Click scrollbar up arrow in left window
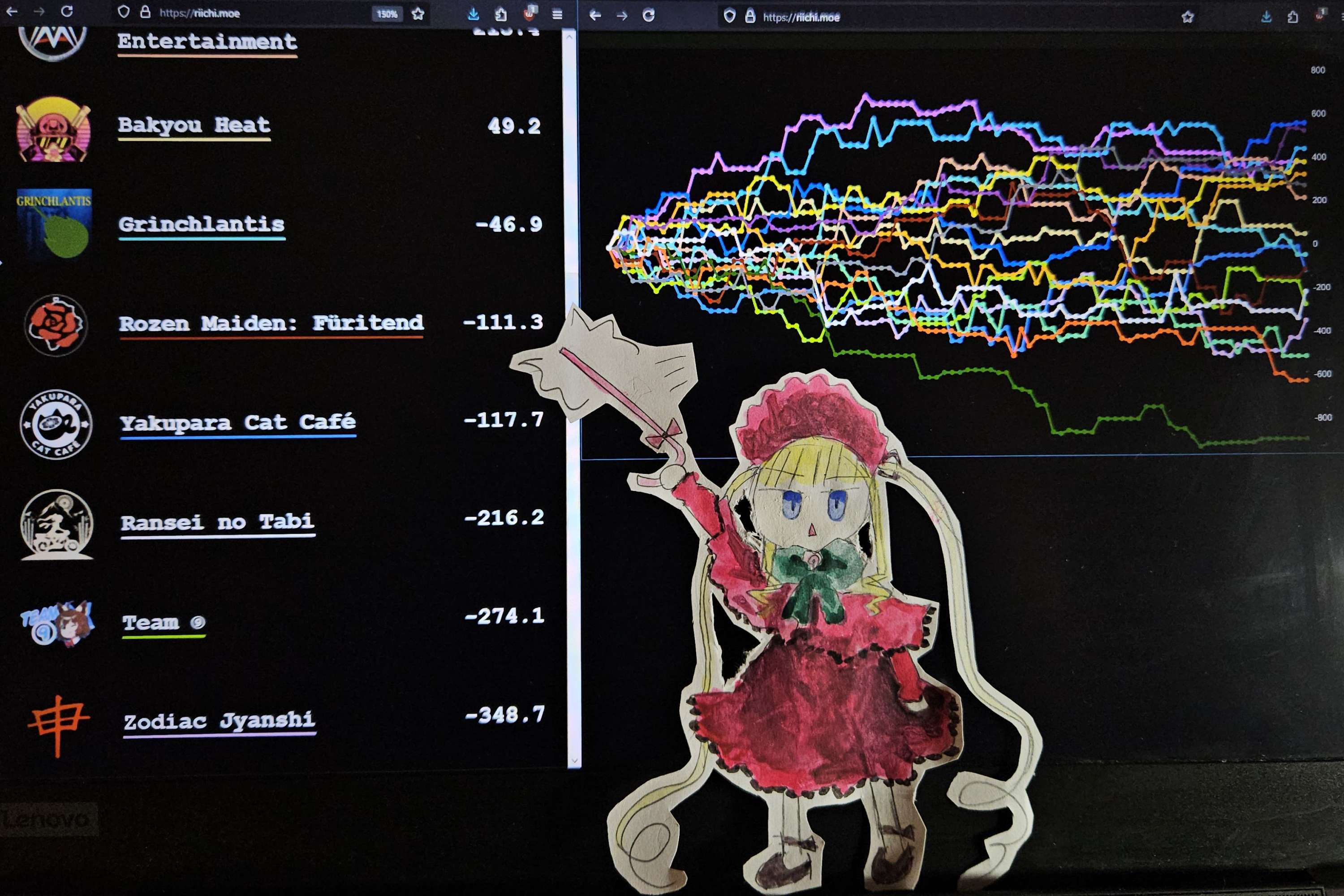 point(569,37)
